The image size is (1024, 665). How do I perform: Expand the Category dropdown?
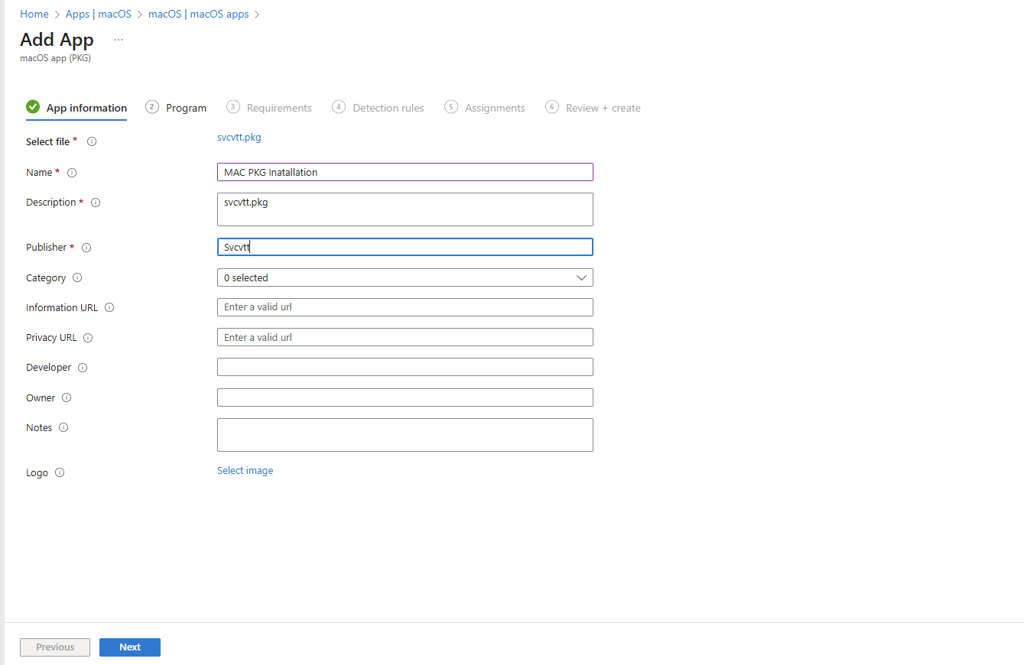coord(404,278)
